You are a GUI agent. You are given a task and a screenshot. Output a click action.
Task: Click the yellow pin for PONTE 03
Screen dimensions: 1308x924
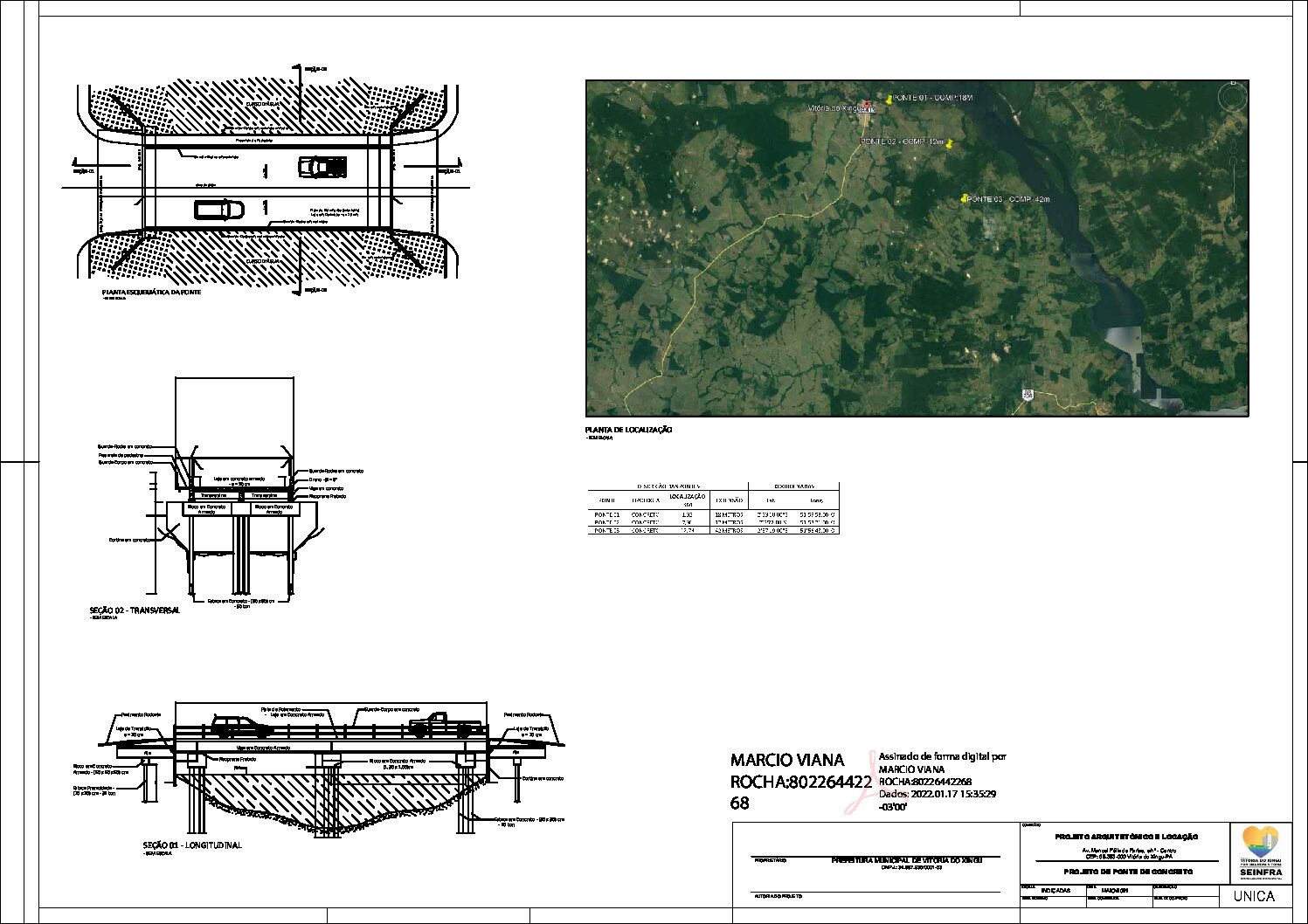964,199
